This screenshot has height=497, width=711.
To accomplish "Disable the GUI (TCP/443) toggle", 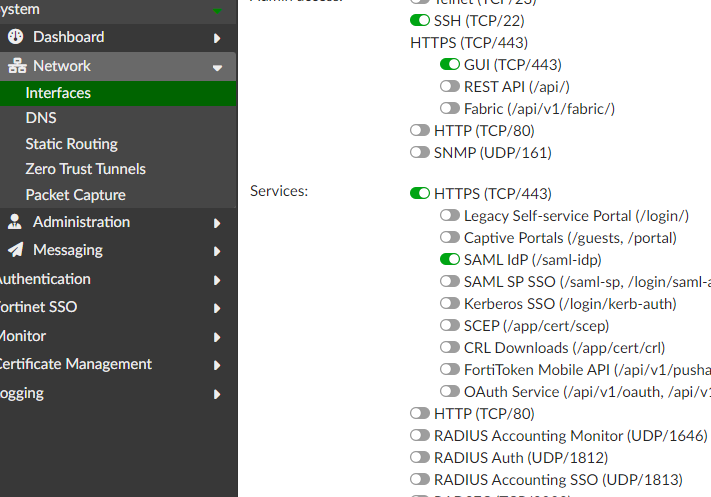I will coord(450,64).
